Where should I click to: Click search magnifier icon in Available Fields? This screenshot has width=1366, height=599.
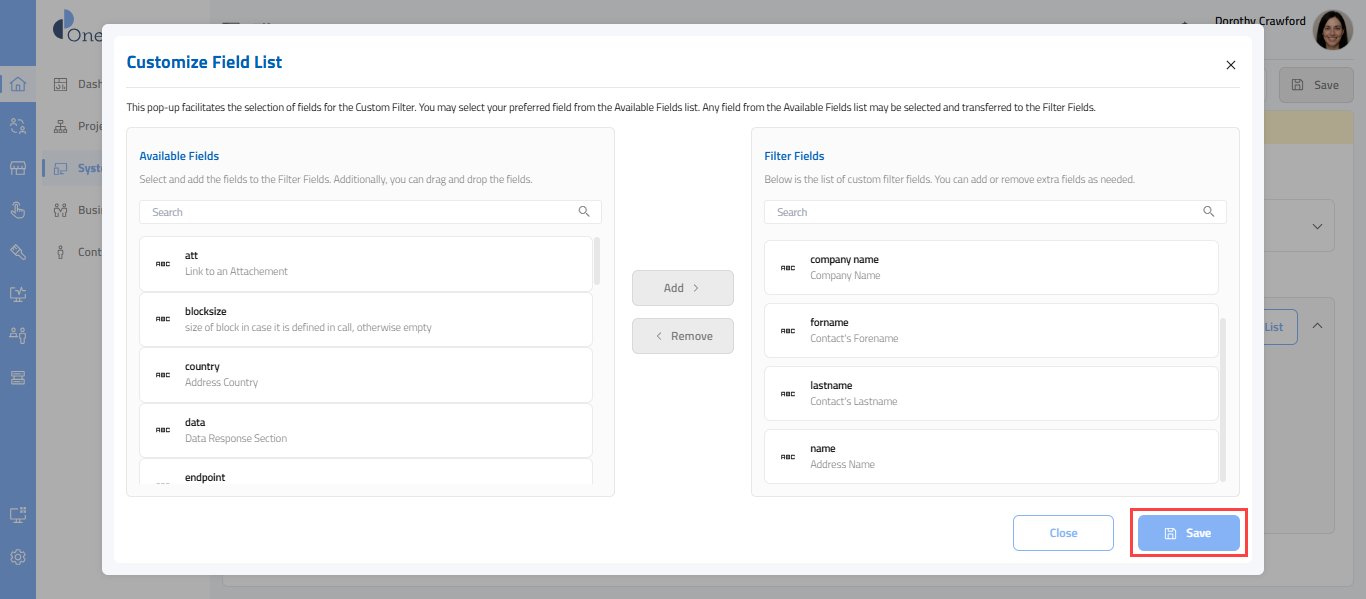(584, 212)
